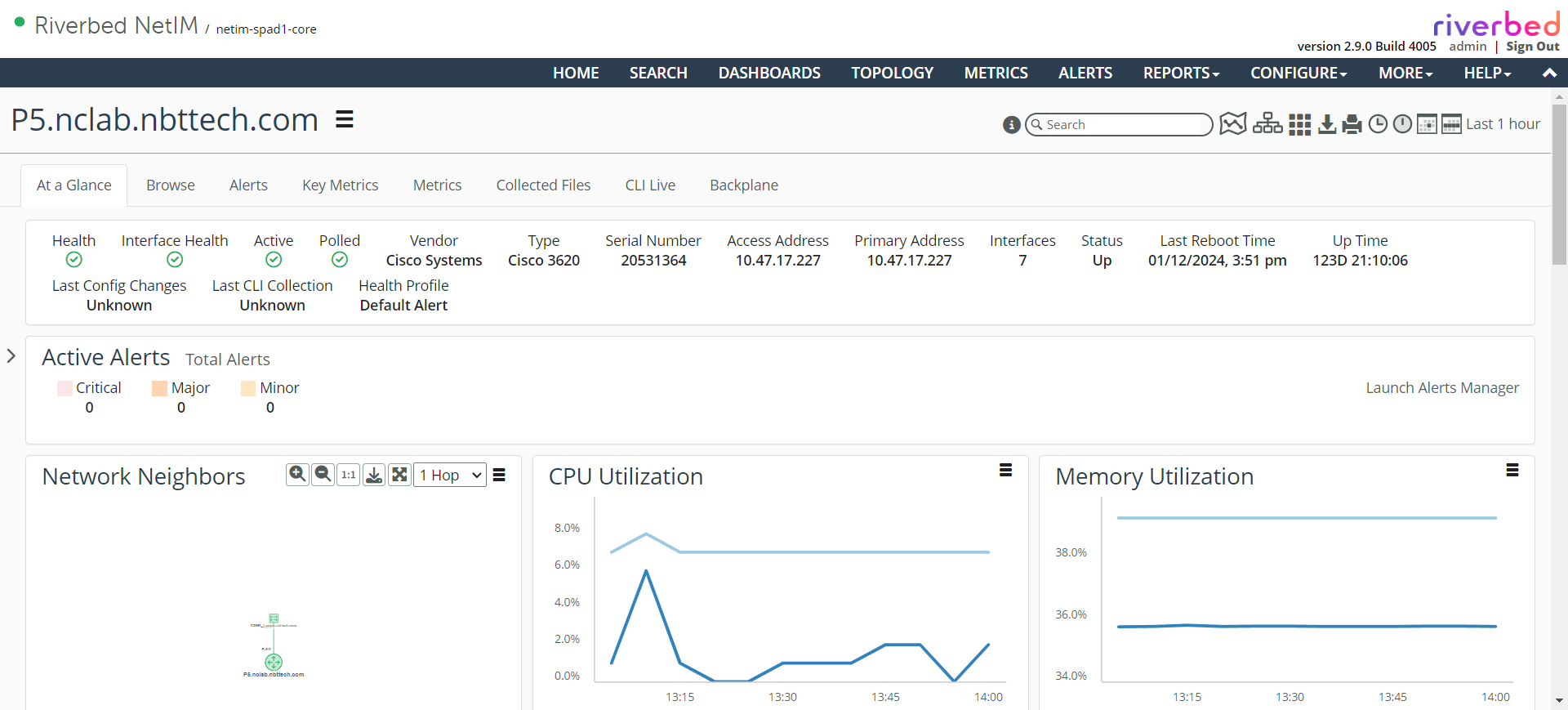Switch to the Key Metrics tab

click(340, 185)
